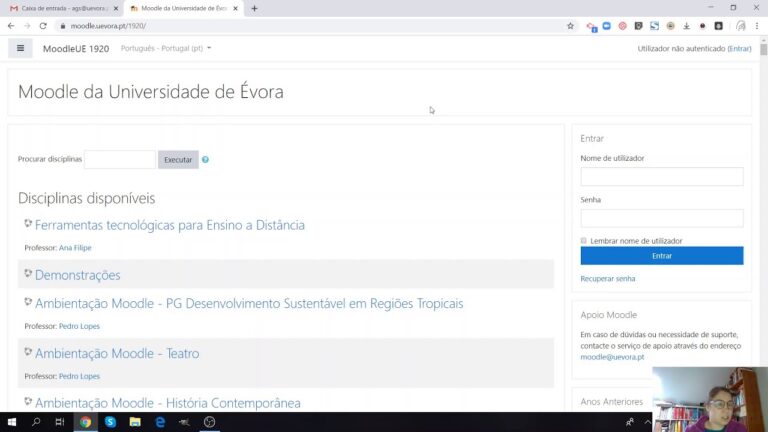768x432 pixels.
Task: Show hidden system tray icons
Action: click(x=648, y=422)
